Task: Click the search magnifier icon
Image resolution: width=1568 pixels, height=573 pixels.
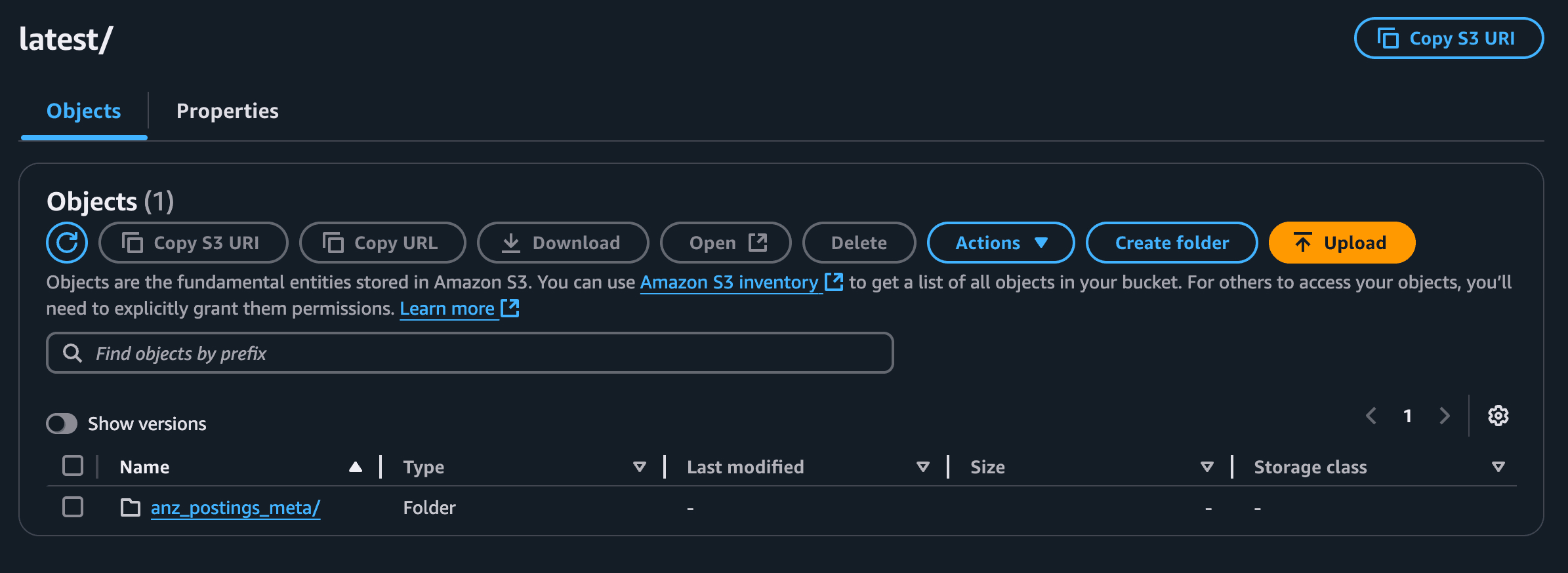Action: click(72, 353)
